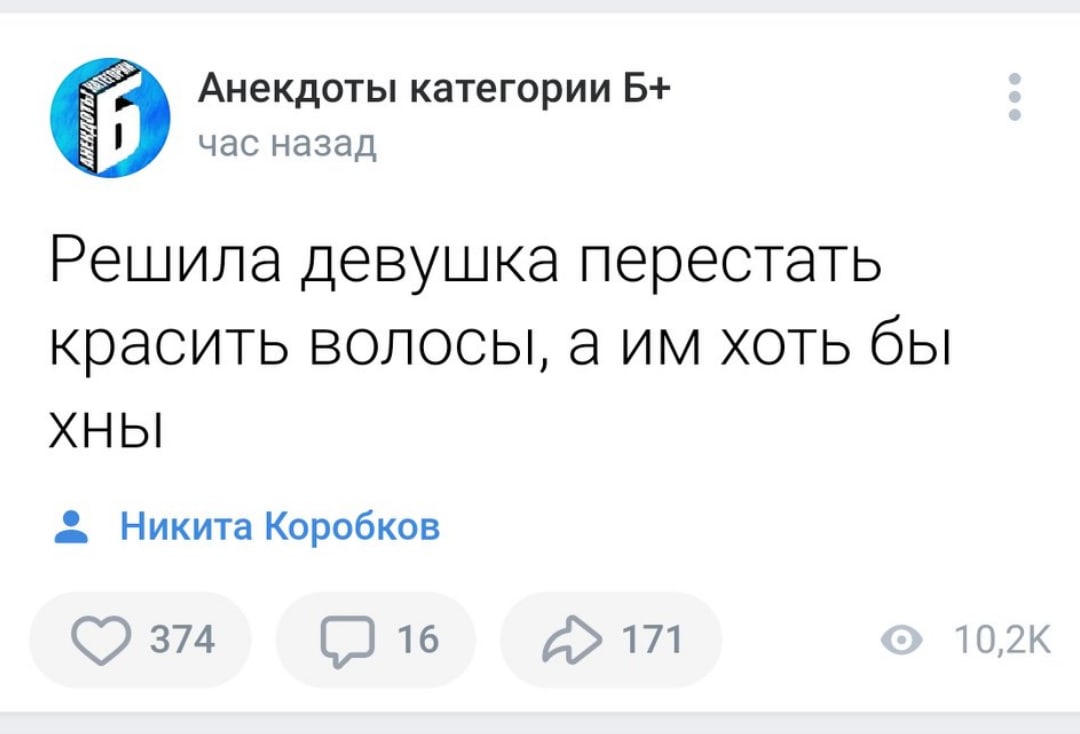Open the Анекдоты категории Б+ avatar
This screenshot has height=734, width=1080.
click(x=110, y=118)
